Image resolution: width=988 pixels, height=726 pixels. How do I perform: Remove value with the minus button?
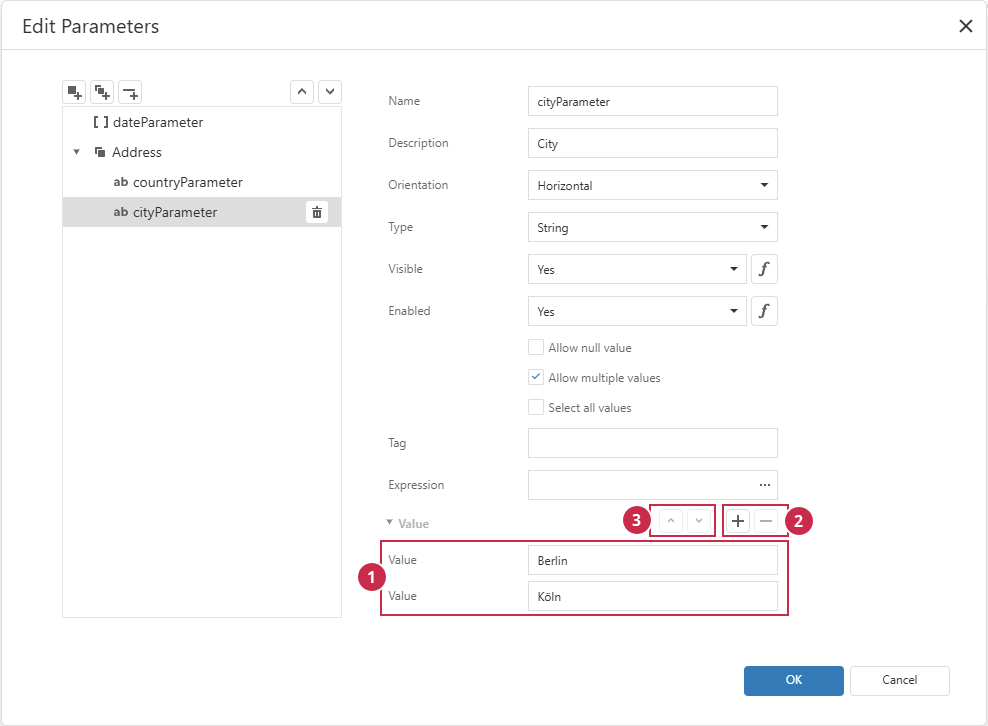[766, 521]
